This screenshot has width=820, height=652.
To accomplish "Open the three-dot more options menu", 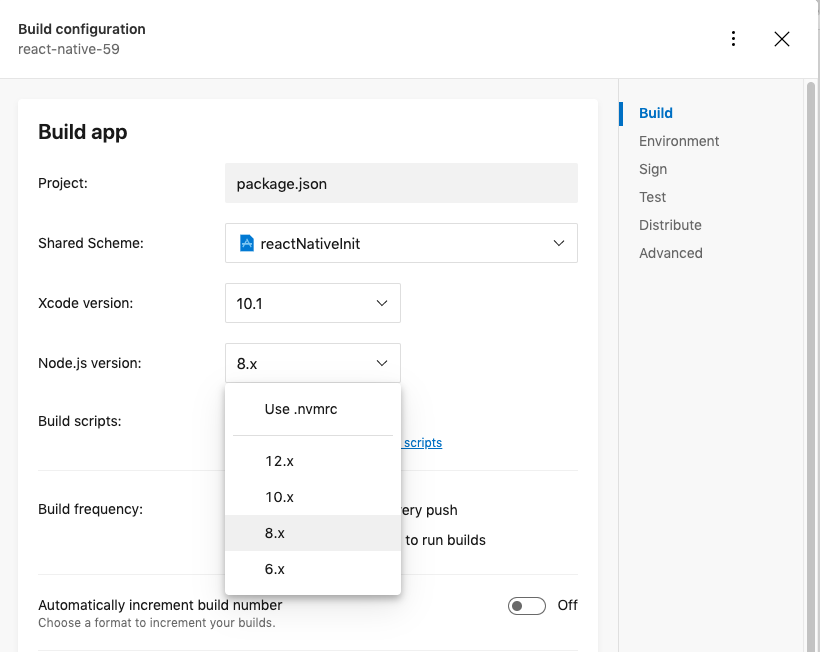I will 733,39.
